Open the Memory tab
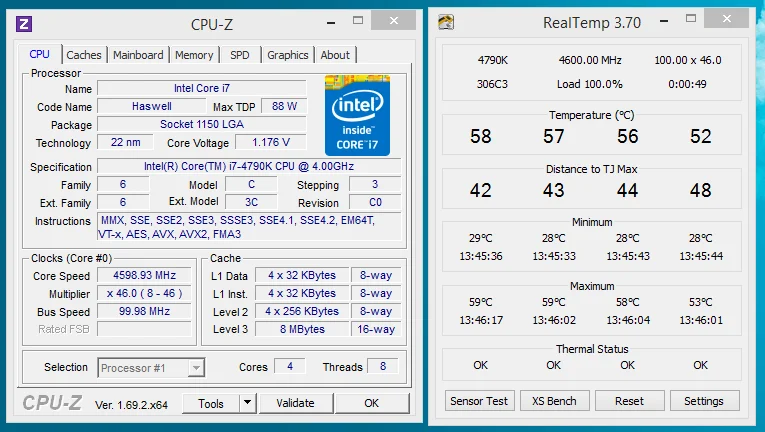765x432 pixels. [194, 55]
